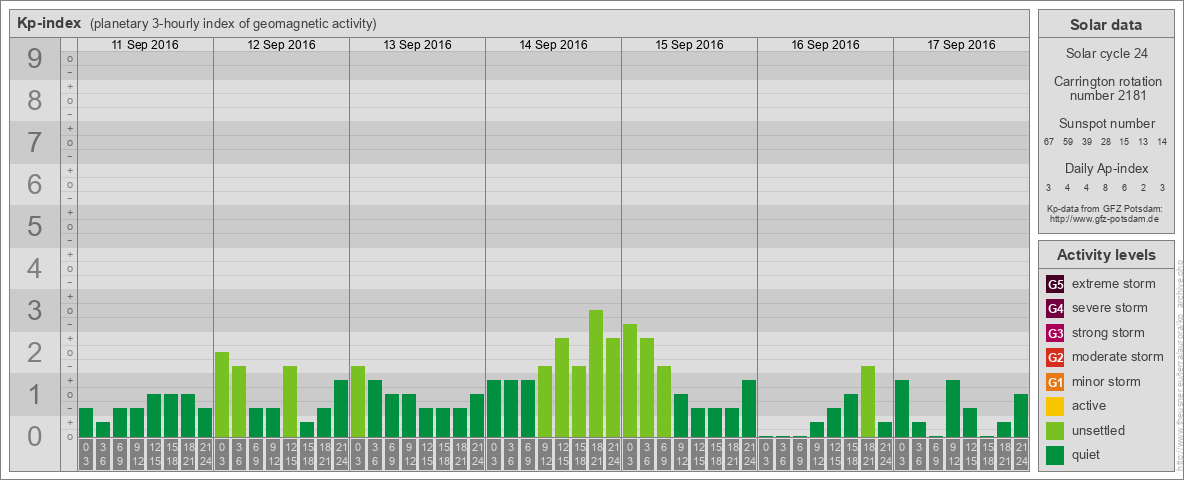Click the 13 Sep 0-3 hour bar
The height and width of the screenshot is (480, 1184).
pyautogui.click(x=358, y=402)
